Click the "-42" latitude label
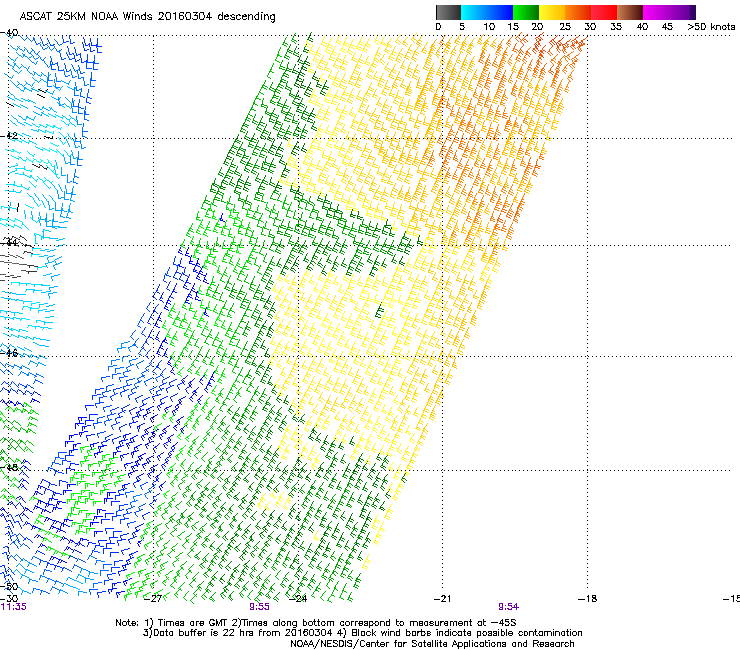Screen dimensions: 740x650 [9, 136]
